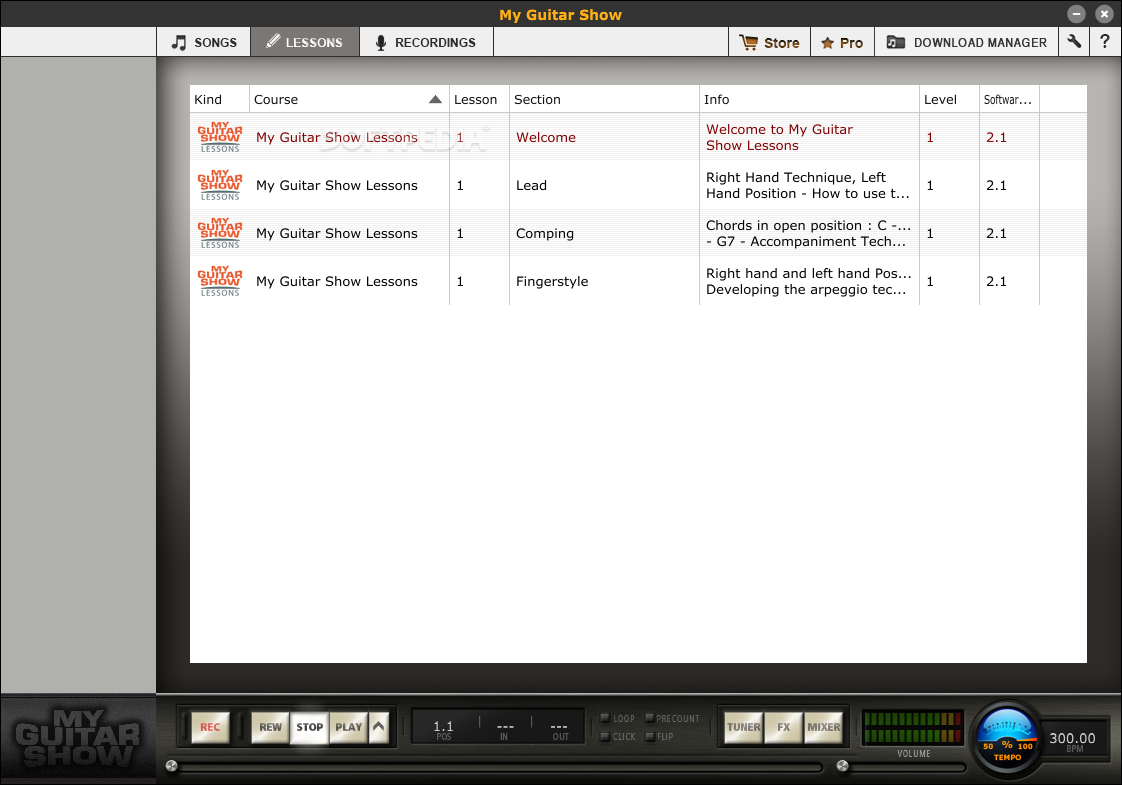This screenshot has width=1122, height=785.
Task: Click the Level column header
Action: 949,99
